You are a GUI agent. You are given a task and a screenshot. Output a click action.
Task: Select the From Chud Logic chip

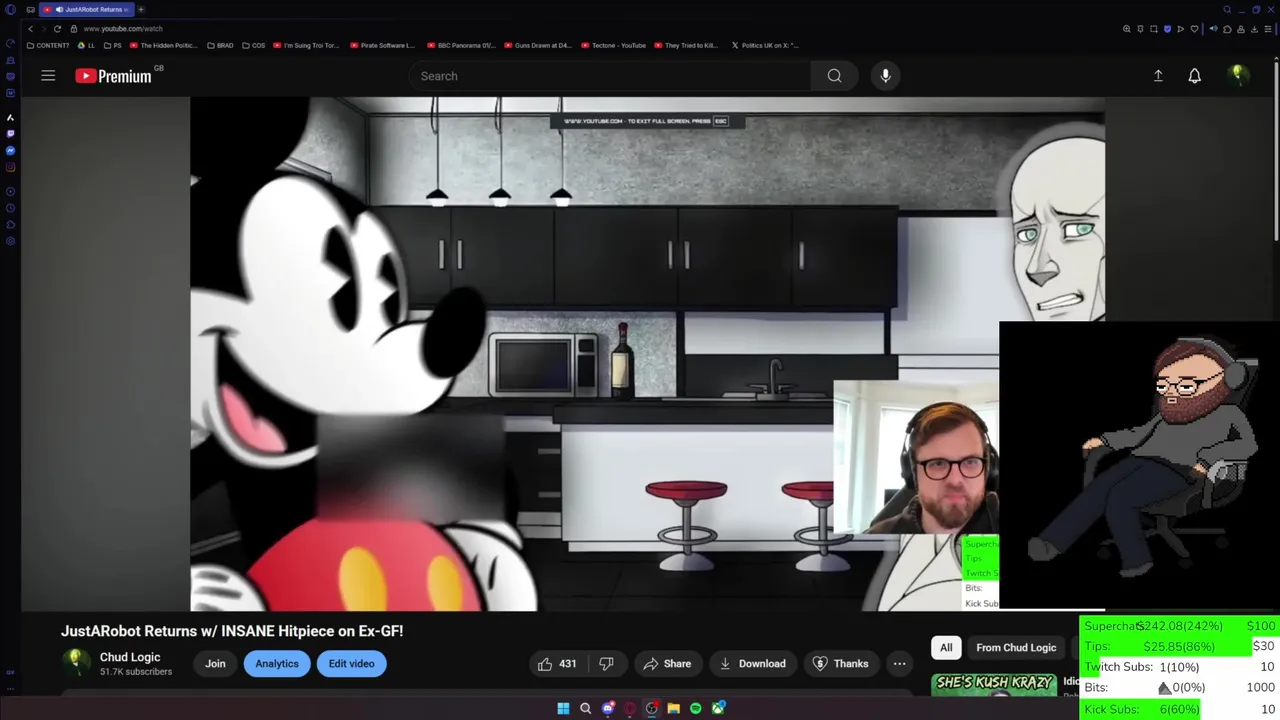[1016, 648]
